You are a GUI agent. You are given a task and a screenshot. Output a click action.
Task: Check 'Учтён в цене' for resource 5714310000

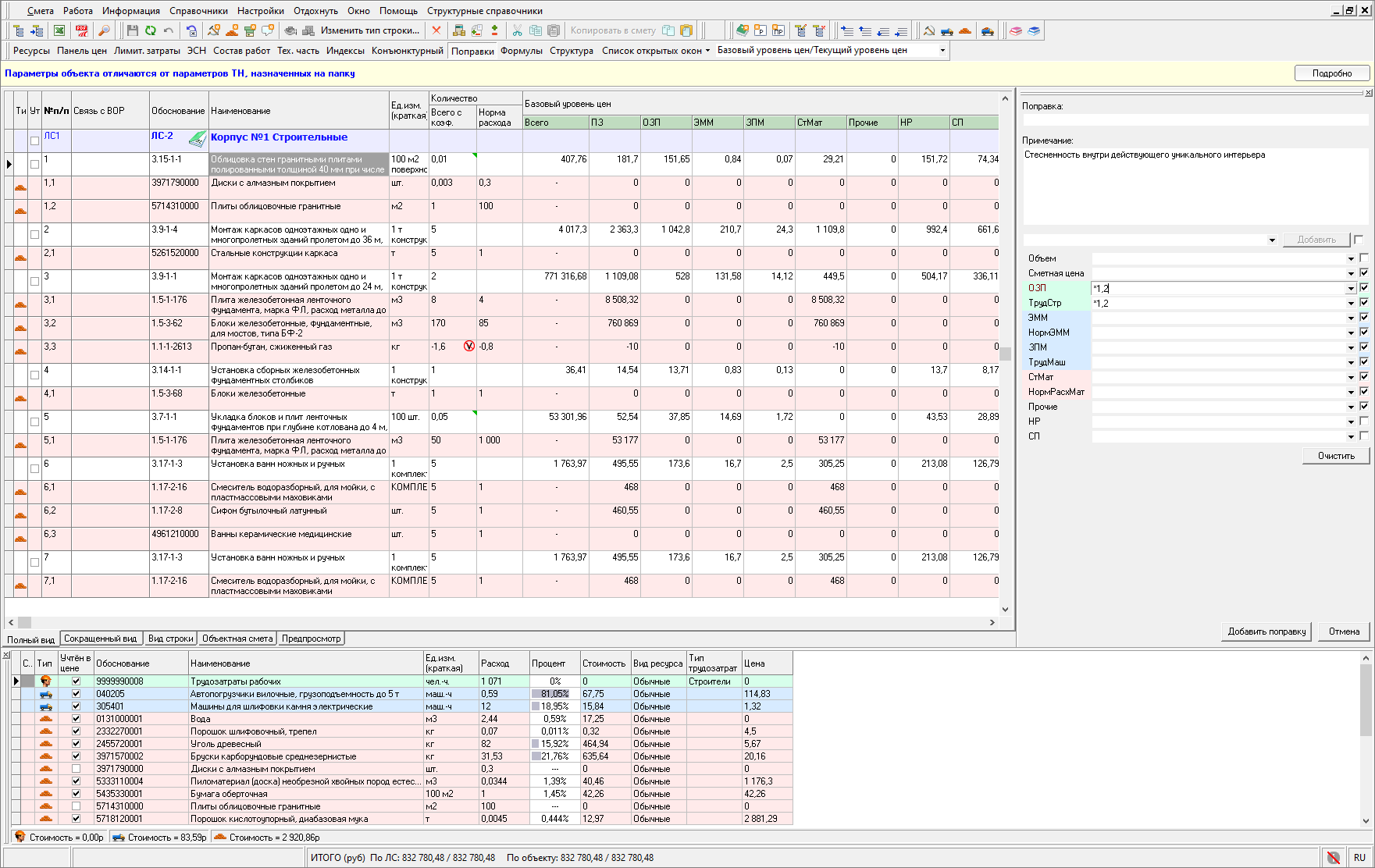76,806
